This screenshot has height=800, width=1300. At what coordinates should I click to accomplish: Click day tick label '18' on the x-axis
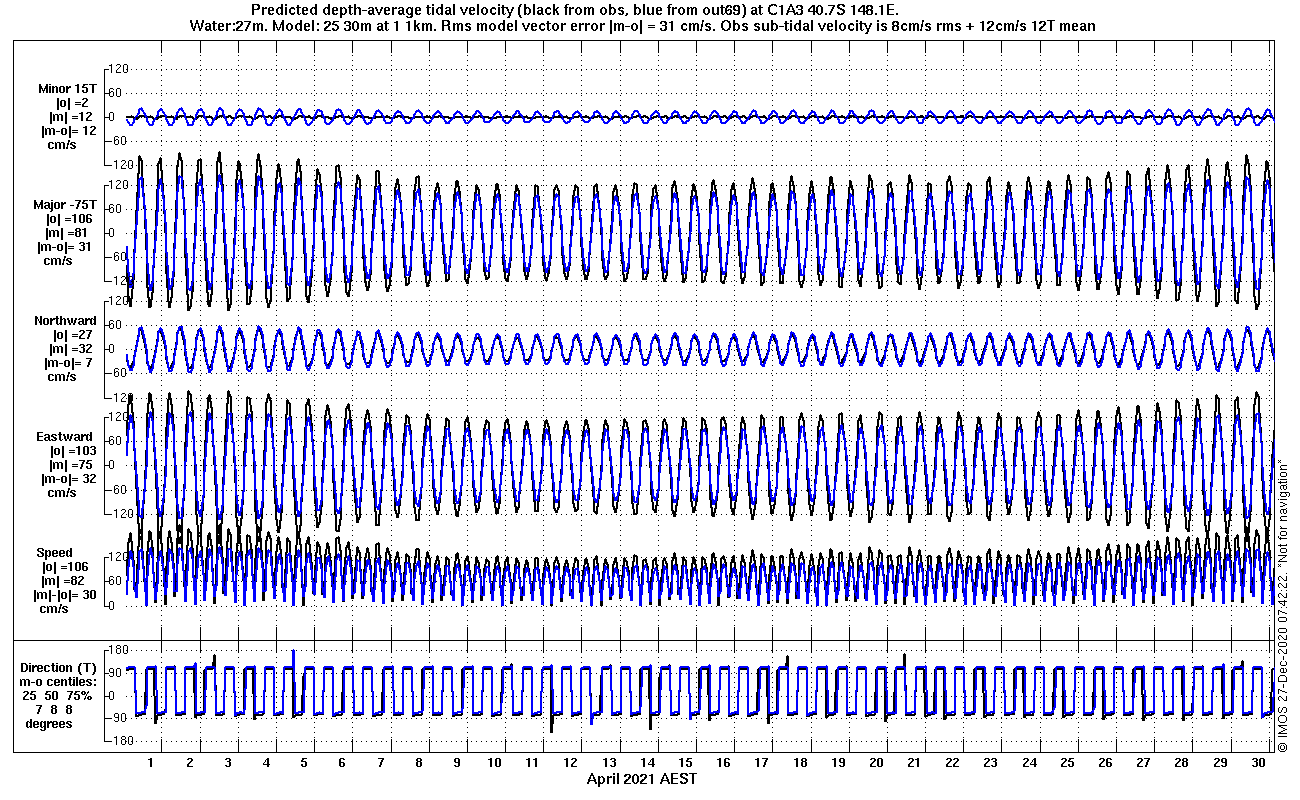pos(801,763)
